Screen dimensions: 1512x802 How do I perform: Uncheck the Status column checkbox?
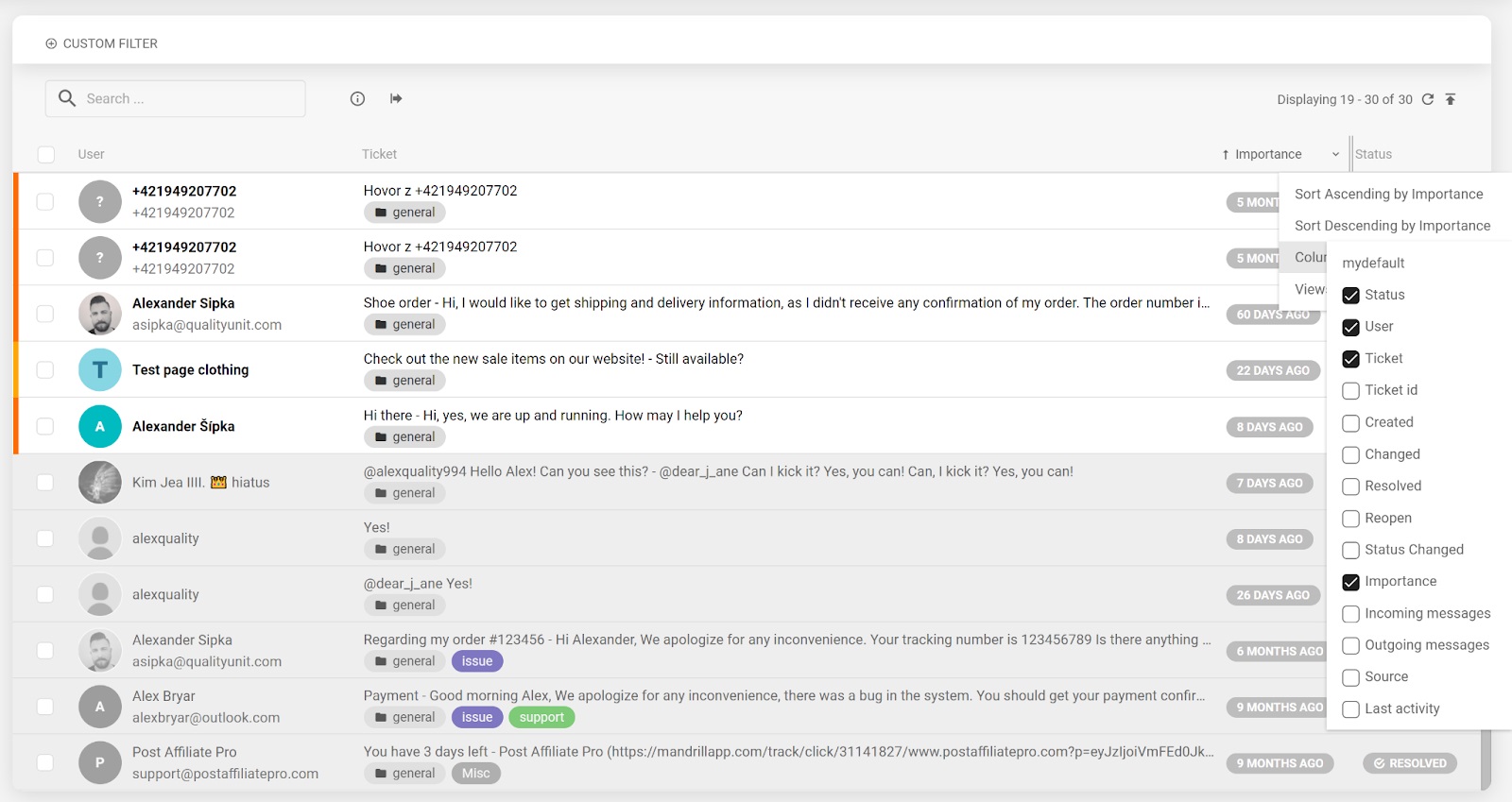[x=1350, y=295]
